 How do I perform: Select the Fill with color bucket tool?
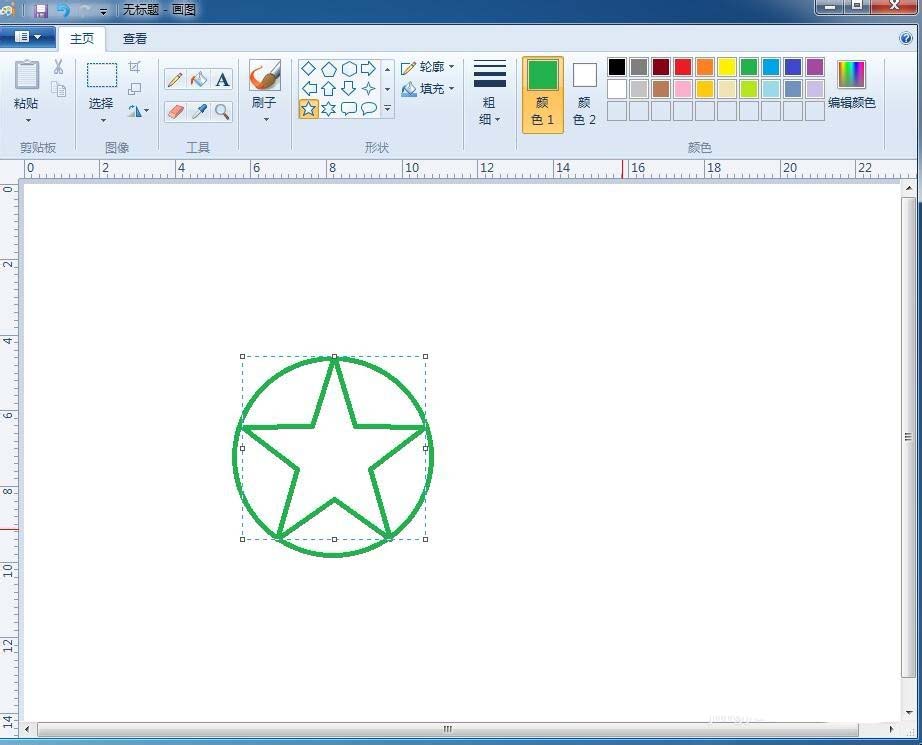point(199,79)
